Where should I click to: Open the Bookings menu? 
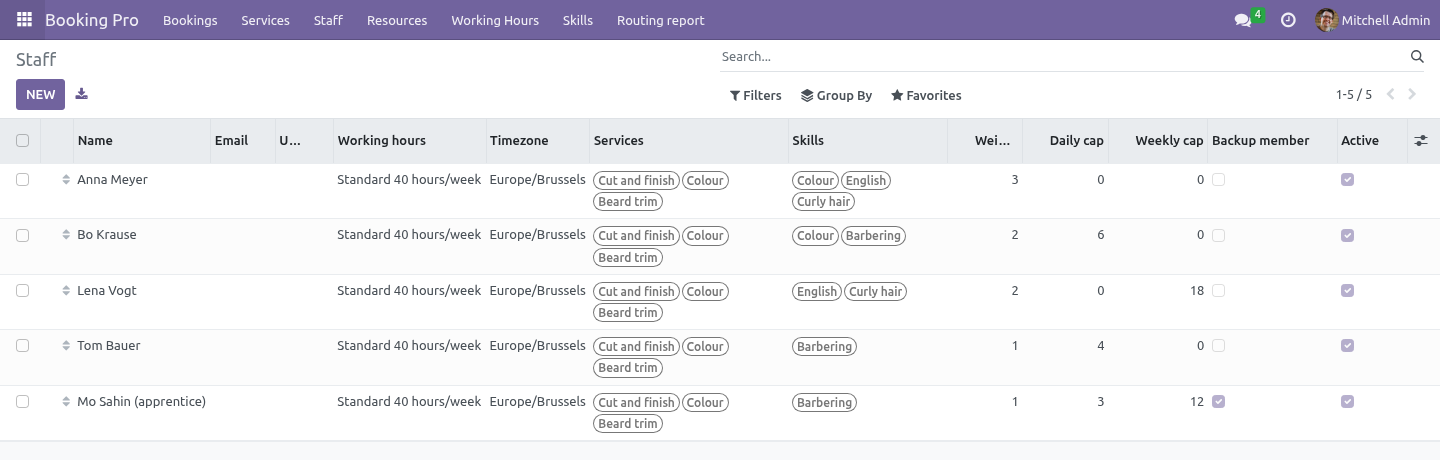(190, 20)
